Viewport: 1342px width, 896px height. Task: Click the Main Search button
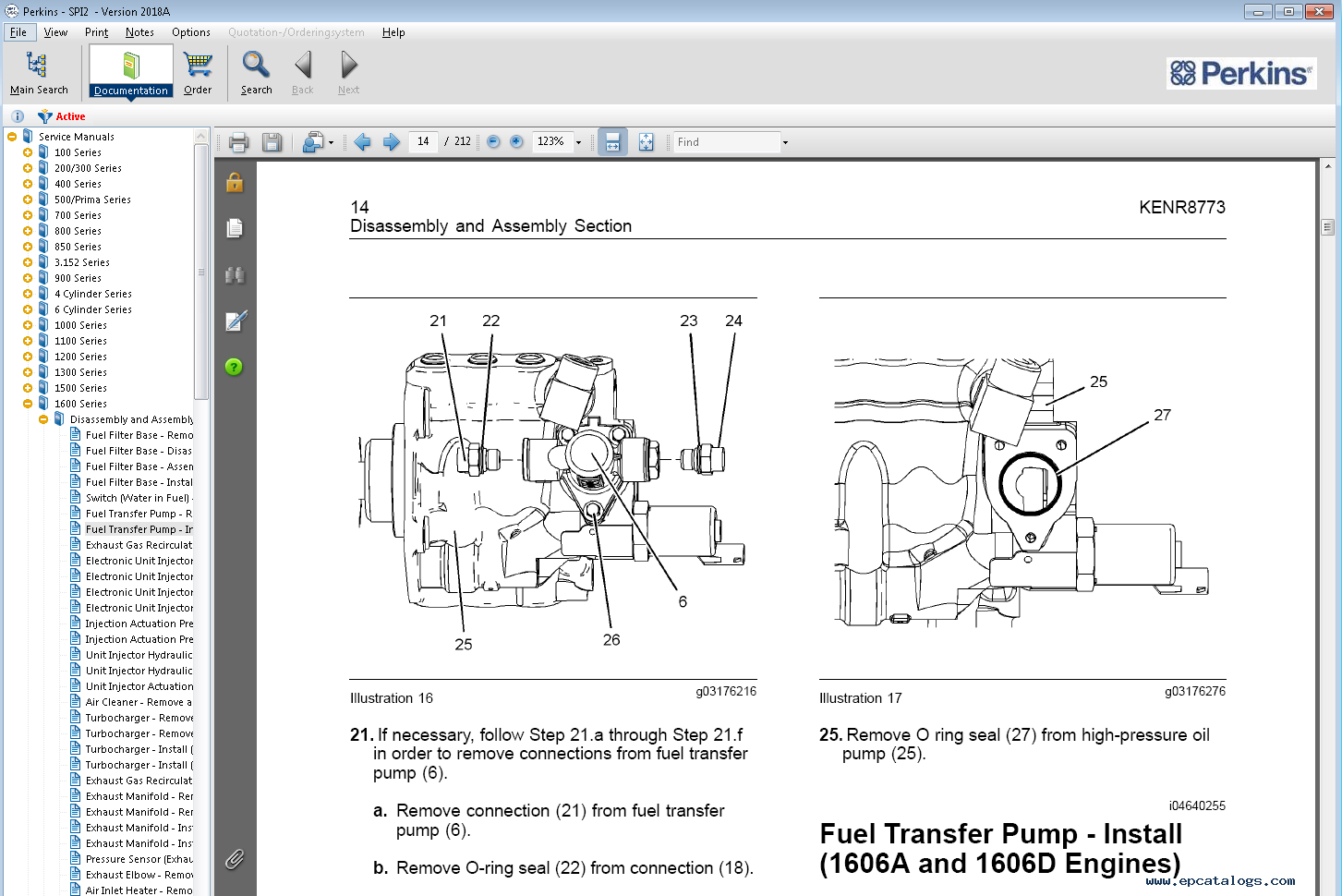[39, 73]
